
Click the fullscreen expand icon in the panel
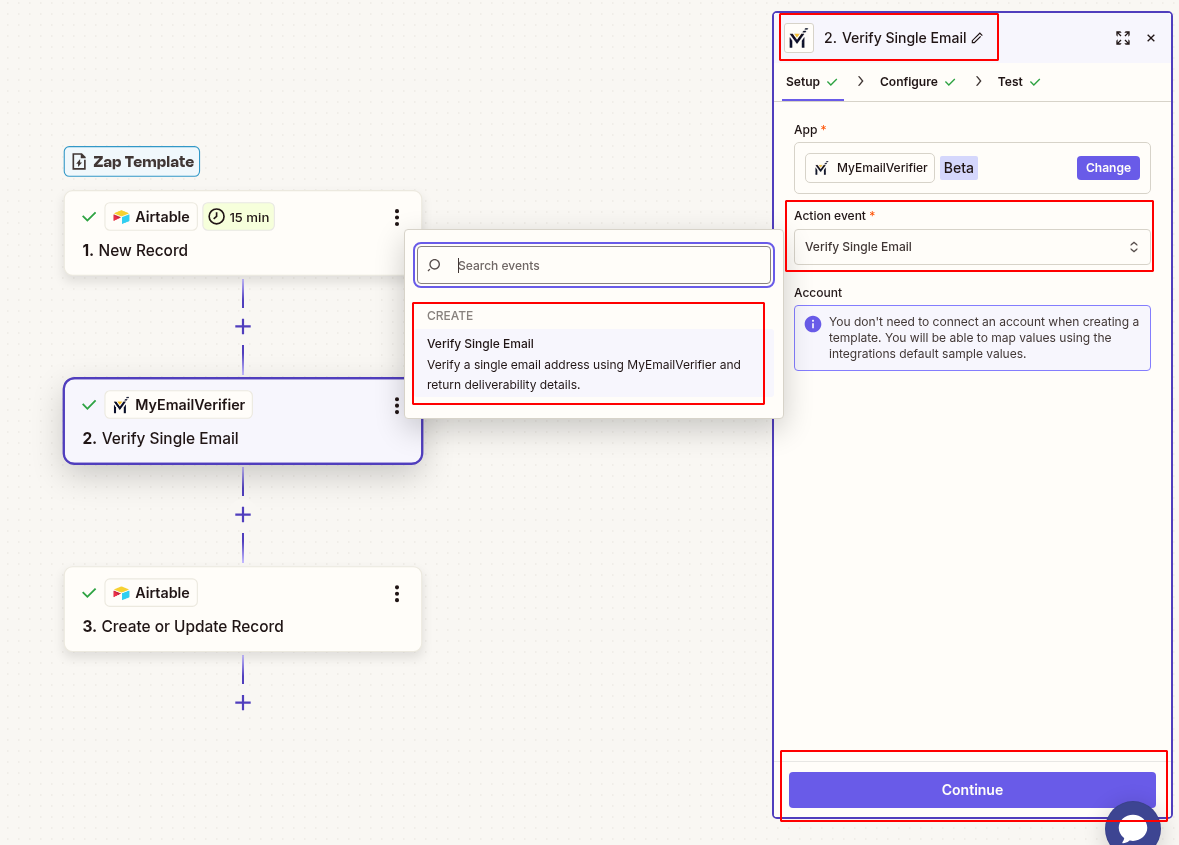tap(1123, 38)
